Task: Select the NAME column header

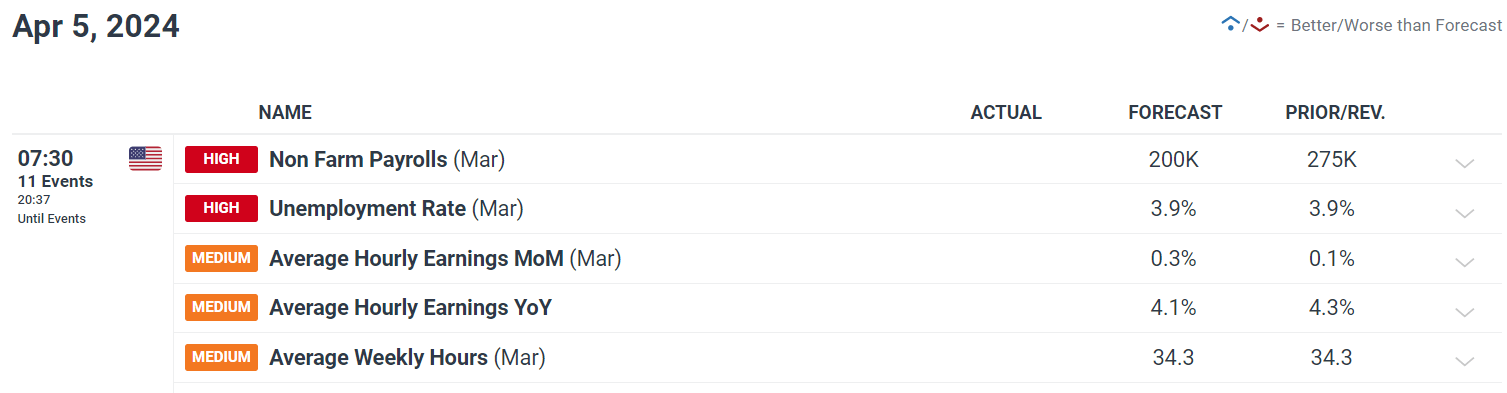Action: 285,113
